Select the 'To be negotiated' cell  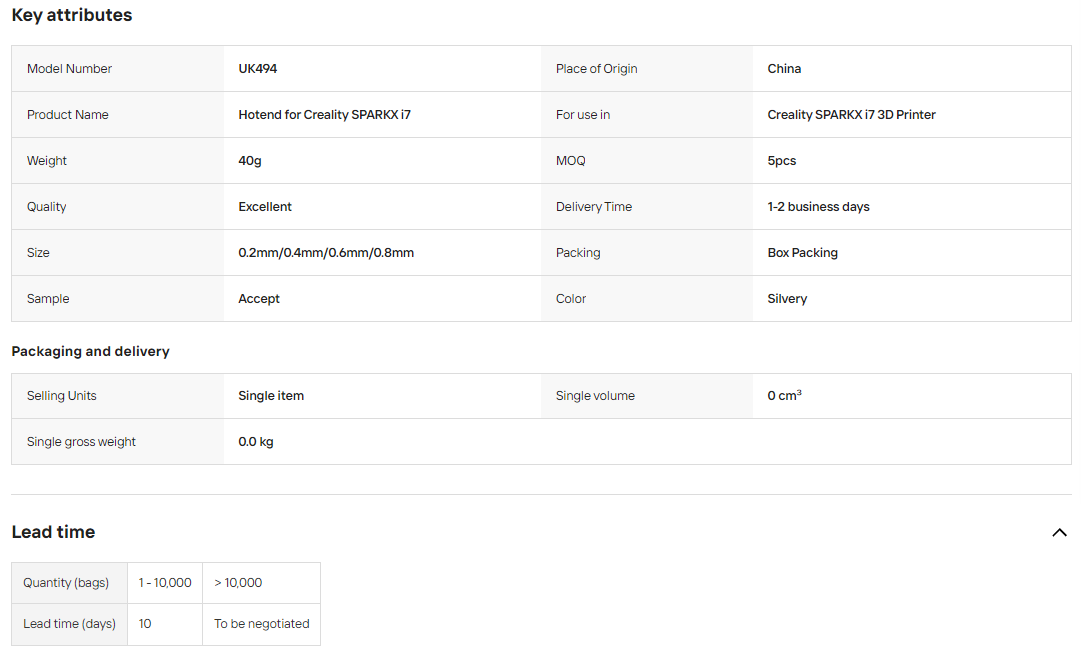click(x=261, y=624)
